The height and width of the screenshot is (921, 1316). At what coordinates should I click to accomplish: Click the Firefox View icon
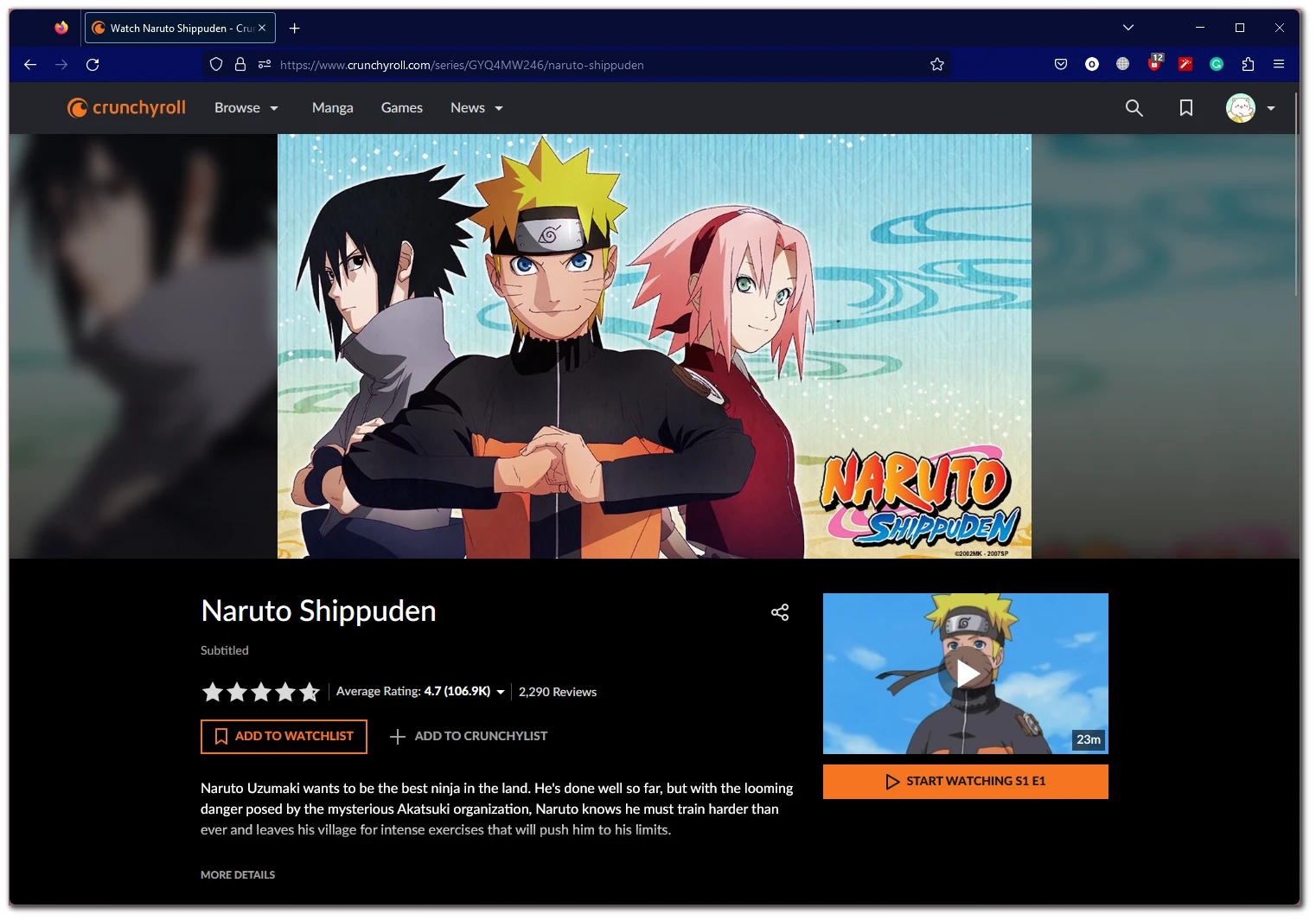point(61,28)
